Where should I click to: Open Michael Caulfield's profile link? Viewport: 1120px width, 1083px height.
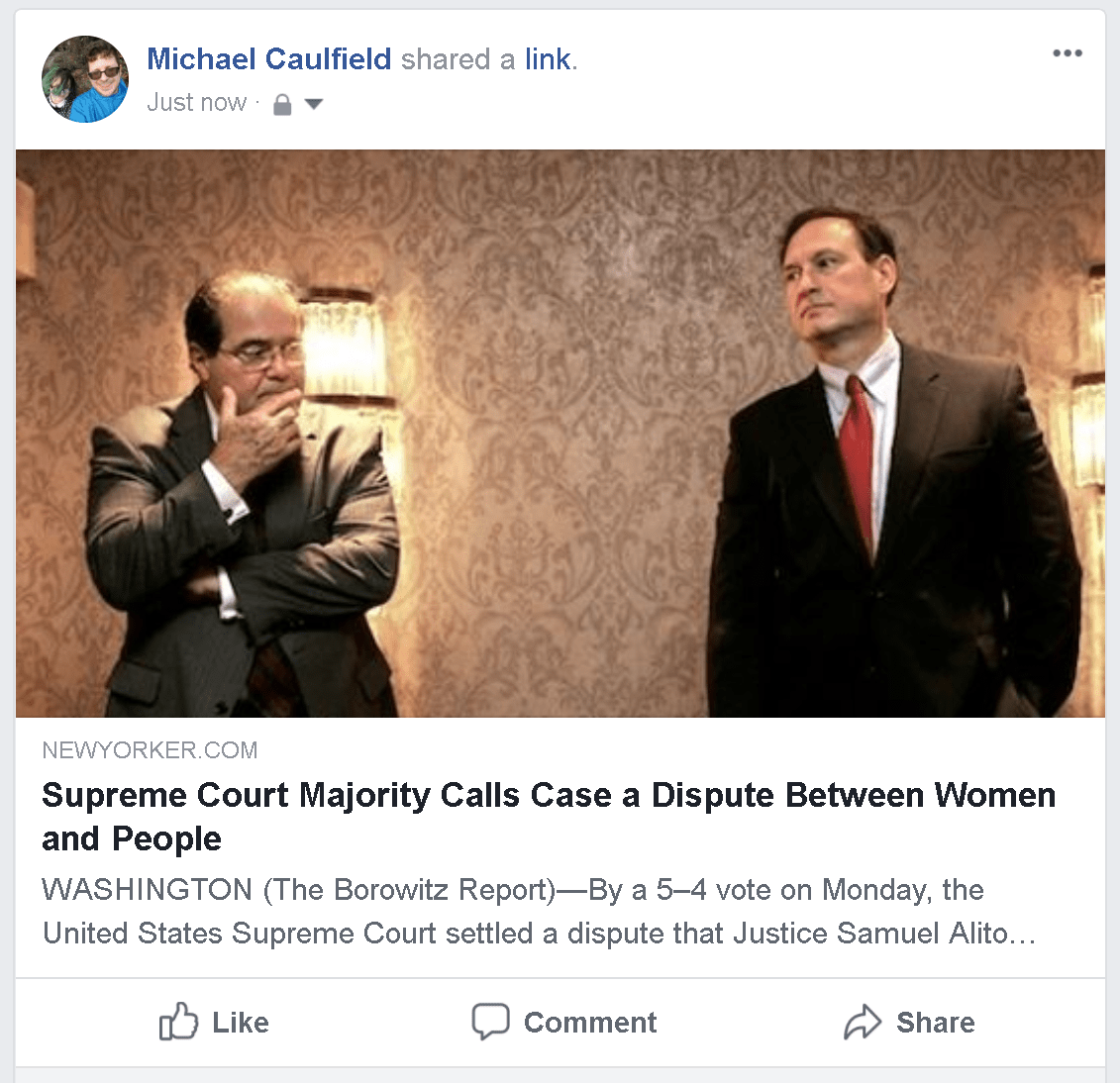[268, 58]
